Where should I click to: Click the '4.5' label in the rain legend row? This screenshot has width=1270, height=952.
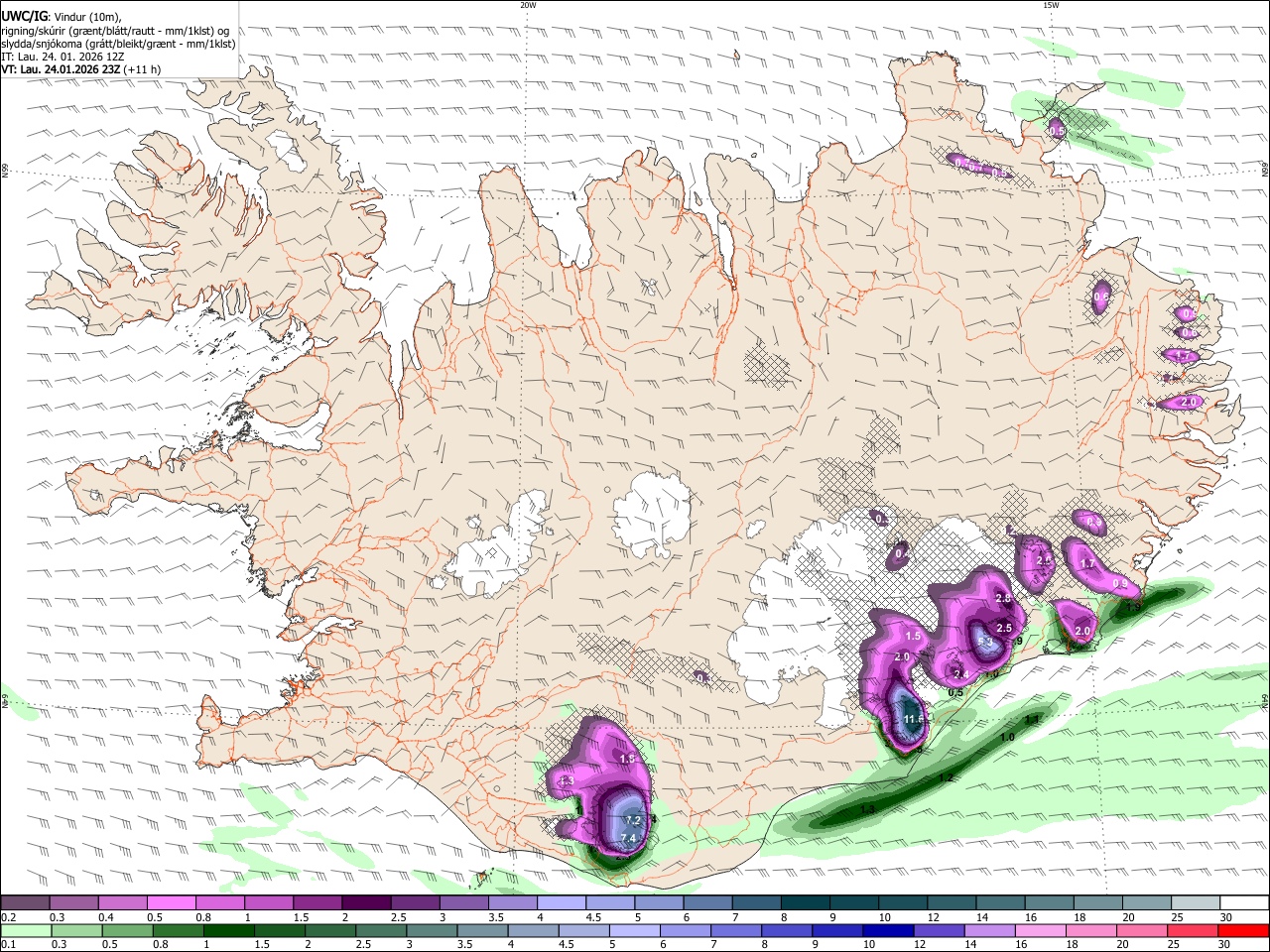coord(567,945)
